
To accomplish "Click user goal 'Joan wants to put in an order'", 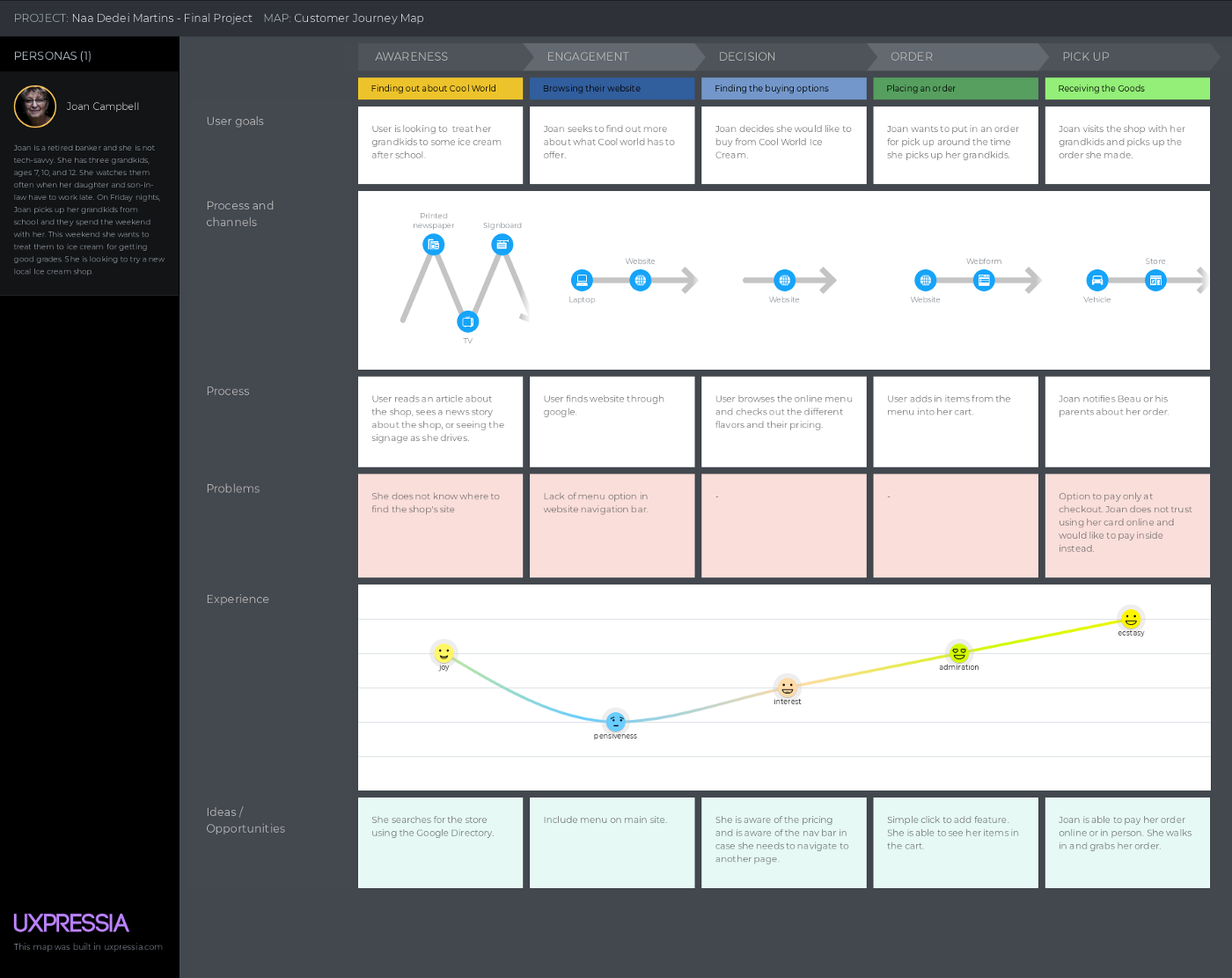I will (x=956, y=145).
